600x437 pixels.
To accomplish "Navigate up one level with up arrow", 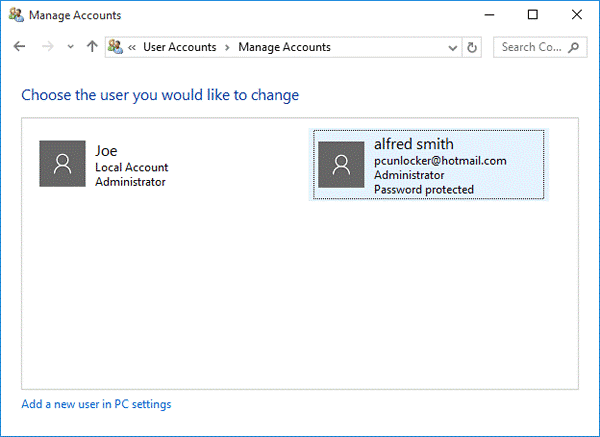I will tap(92, 47).
